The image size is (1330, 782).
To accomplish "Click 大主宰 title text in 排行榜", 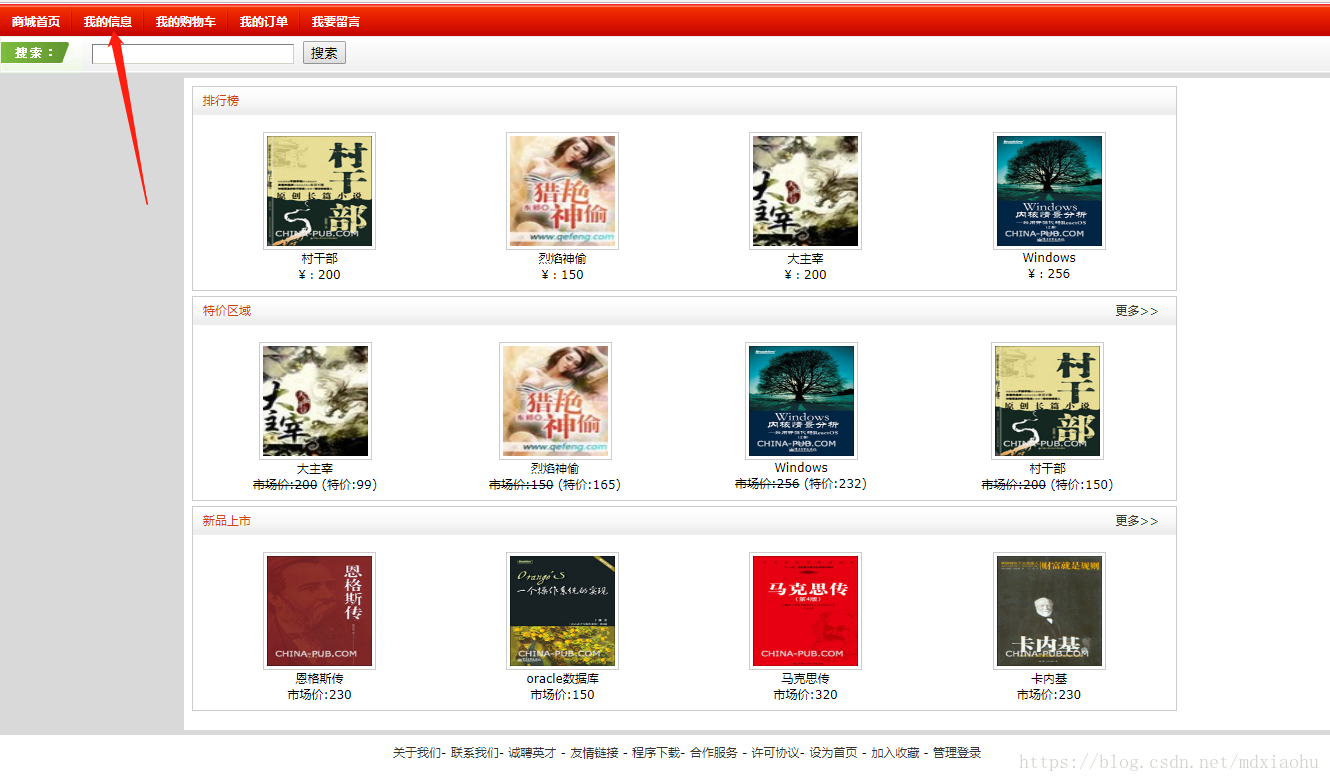I will click(806, 259).
